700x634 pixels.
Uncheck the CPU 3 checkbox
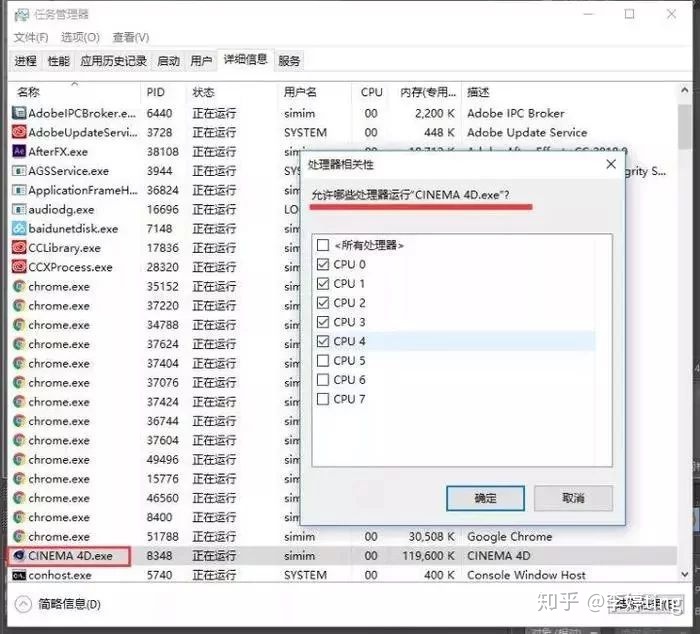(x=323, y=322)
